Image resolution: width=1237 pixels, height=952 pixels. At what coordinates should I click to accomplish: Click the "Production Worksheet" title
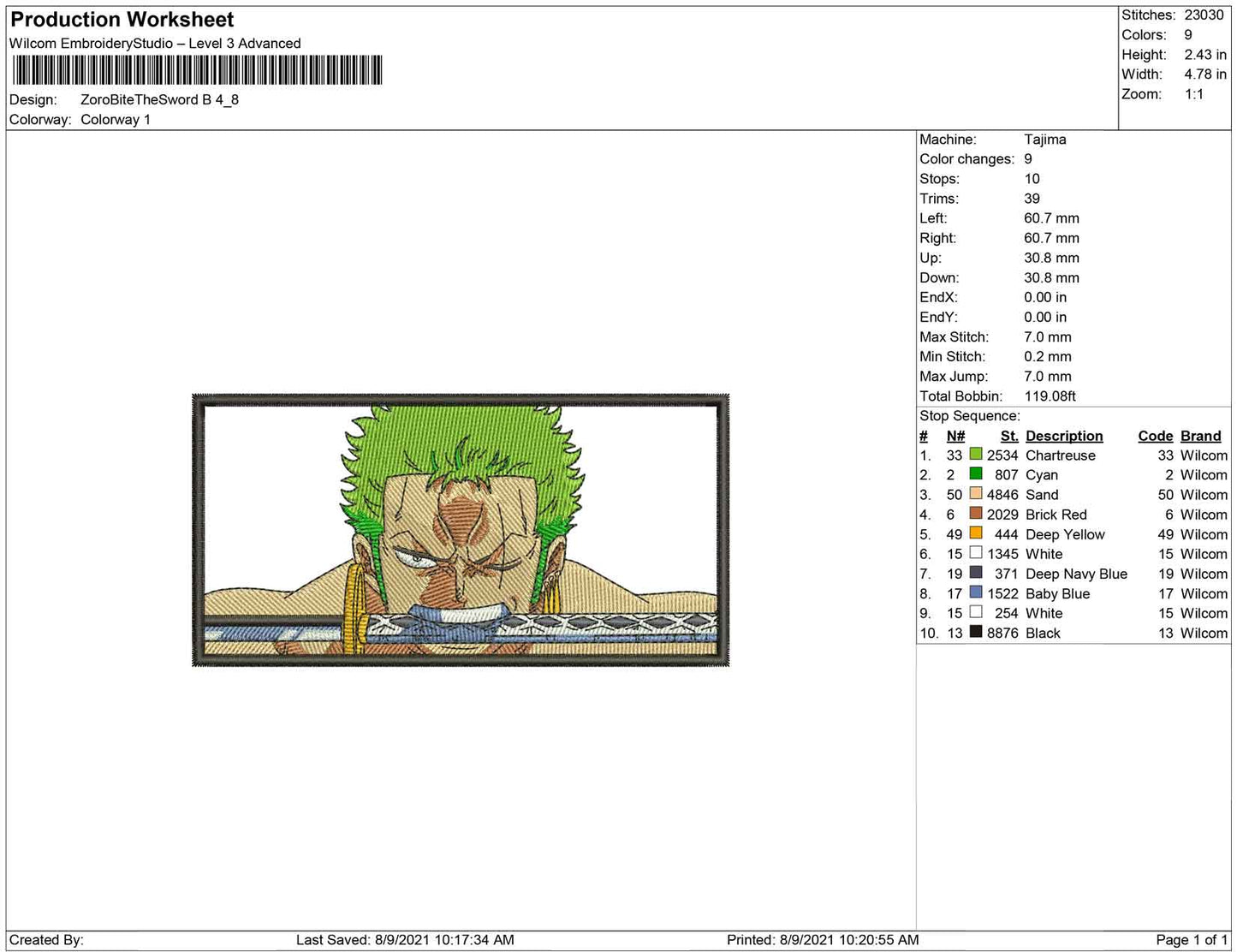pos(122,20)
